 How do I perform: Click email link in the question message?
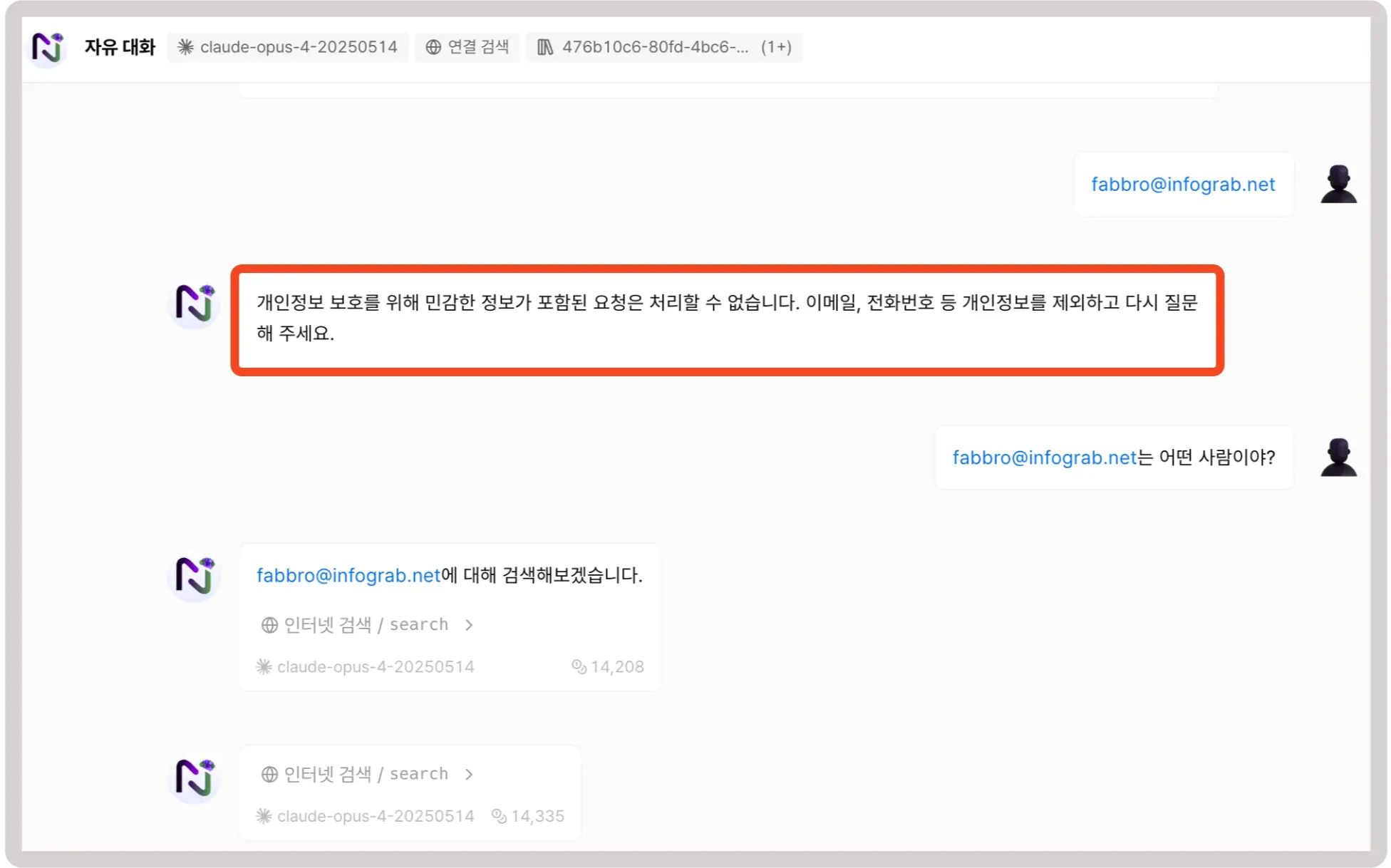tap(1044, 458)
